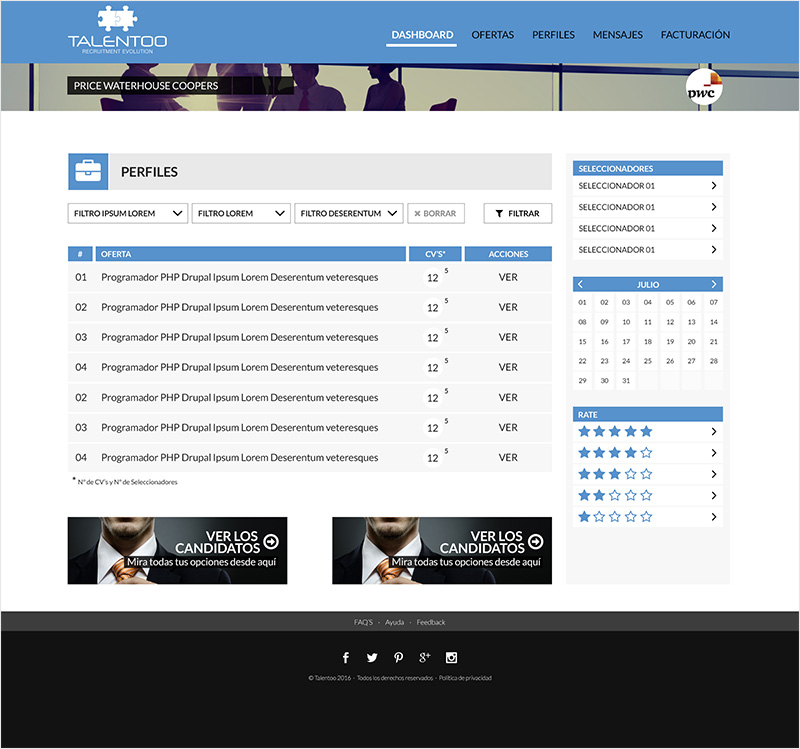Open the Instagram footer icon
This screenshot has width=800, height=749.
(452, 658)
